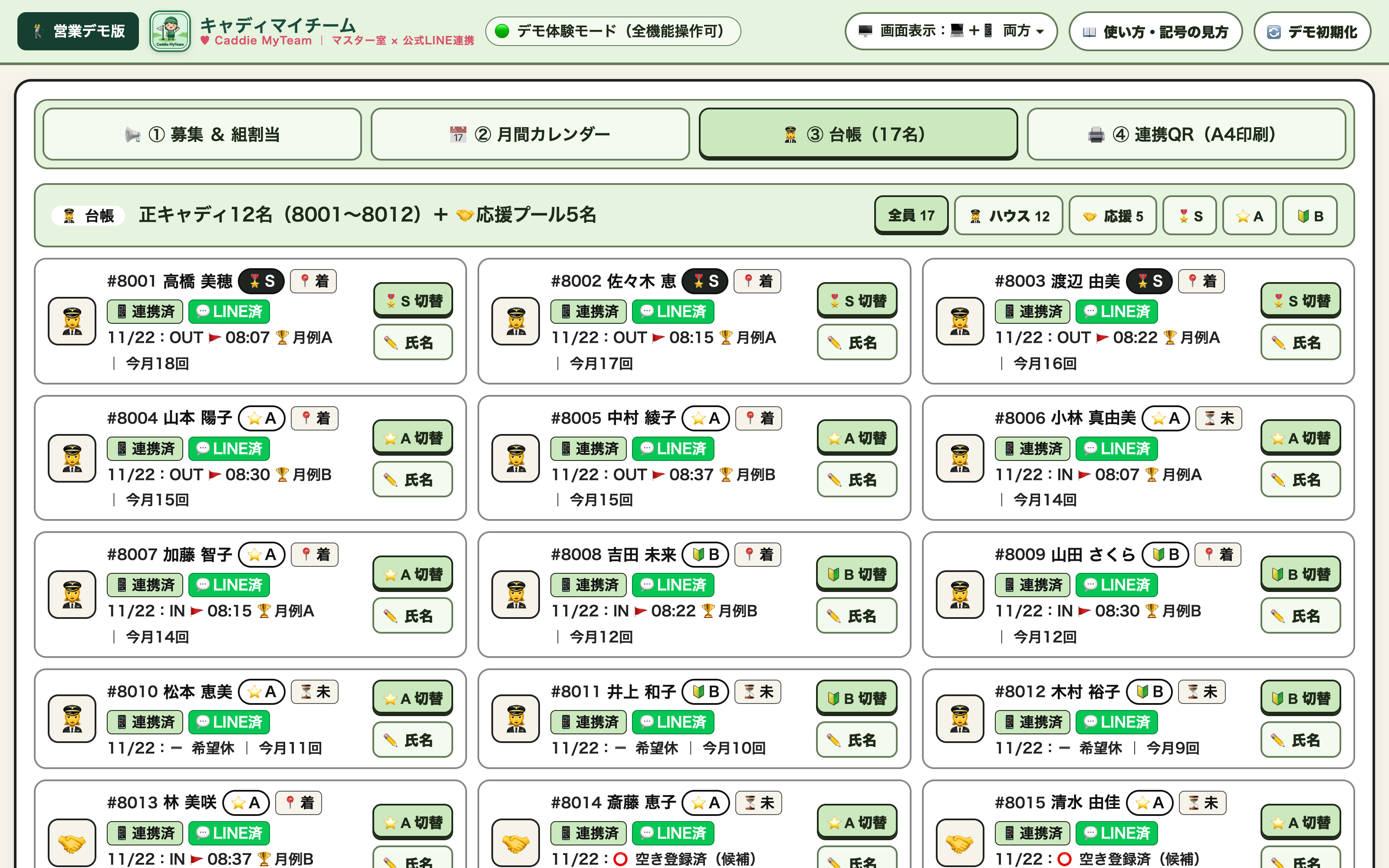1389x868 pixels.
Task: Toggle B rank switch for #8008 吉田 未来
Action: (x=857, y=573)
